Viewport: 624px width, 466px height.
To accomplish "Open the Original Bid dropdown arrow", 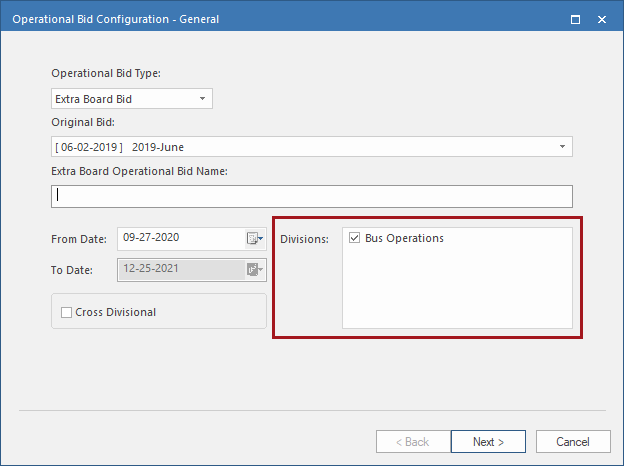I will point(562,147).
